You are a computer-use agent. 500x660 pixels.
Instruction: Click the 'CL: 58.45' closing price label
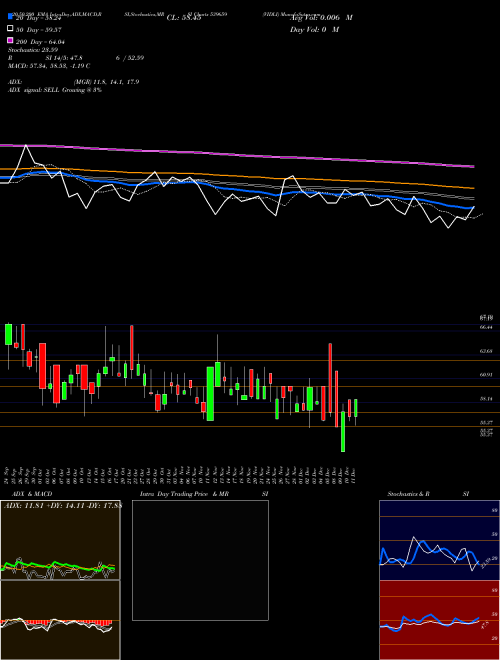point(184,18)
